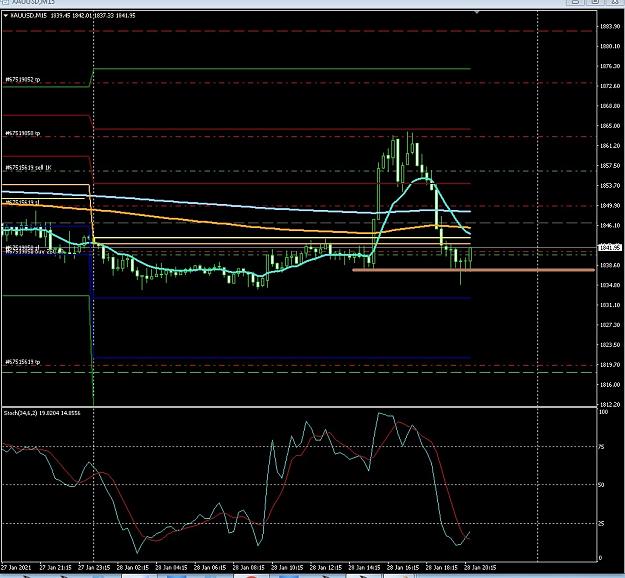The height and width of the screenshot is (578, 625).
Task: Click the 1865.00 price axis label
Action: 610,126
